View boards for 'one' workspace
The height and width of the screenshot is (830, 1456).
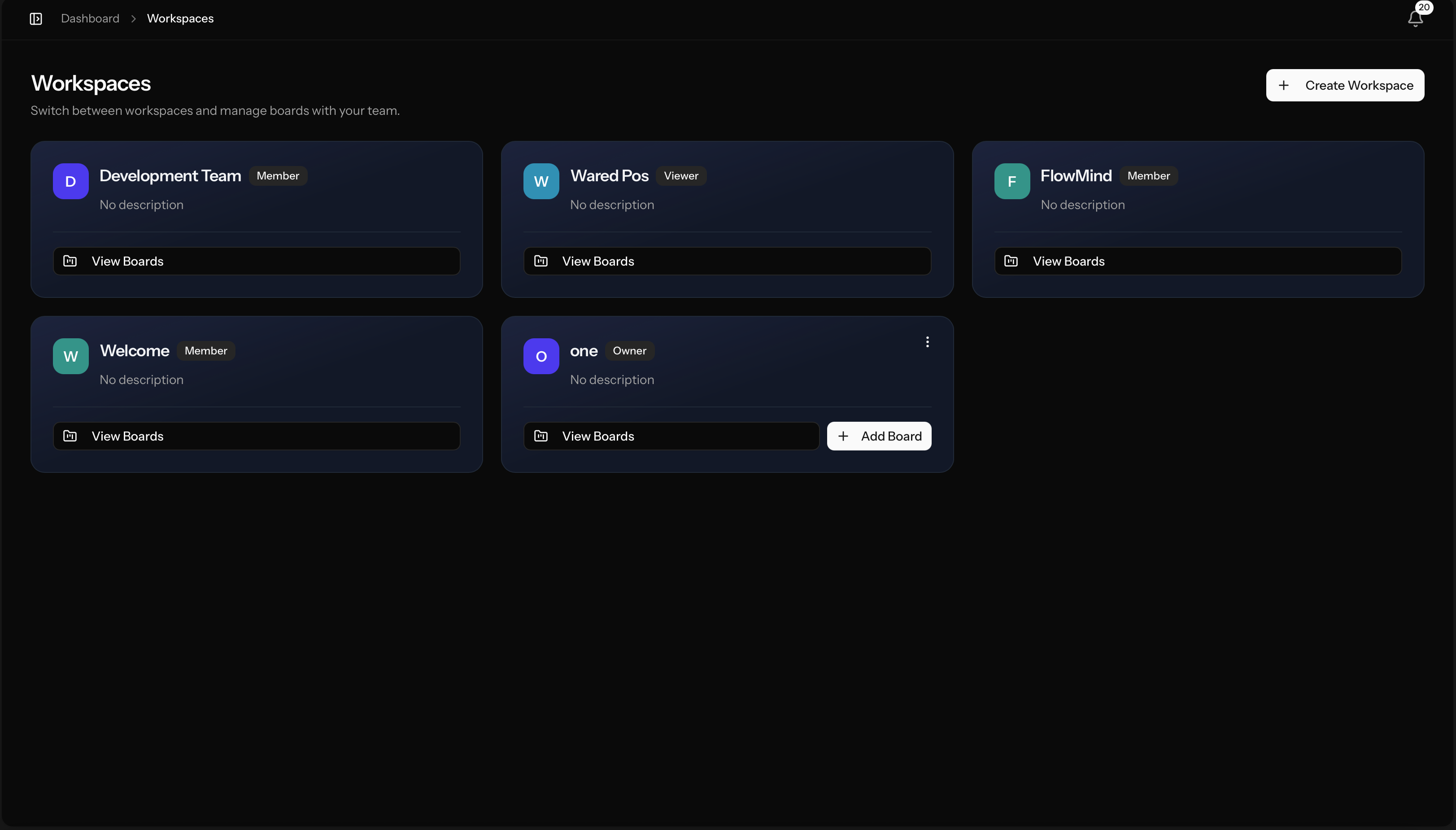(671, 436)
